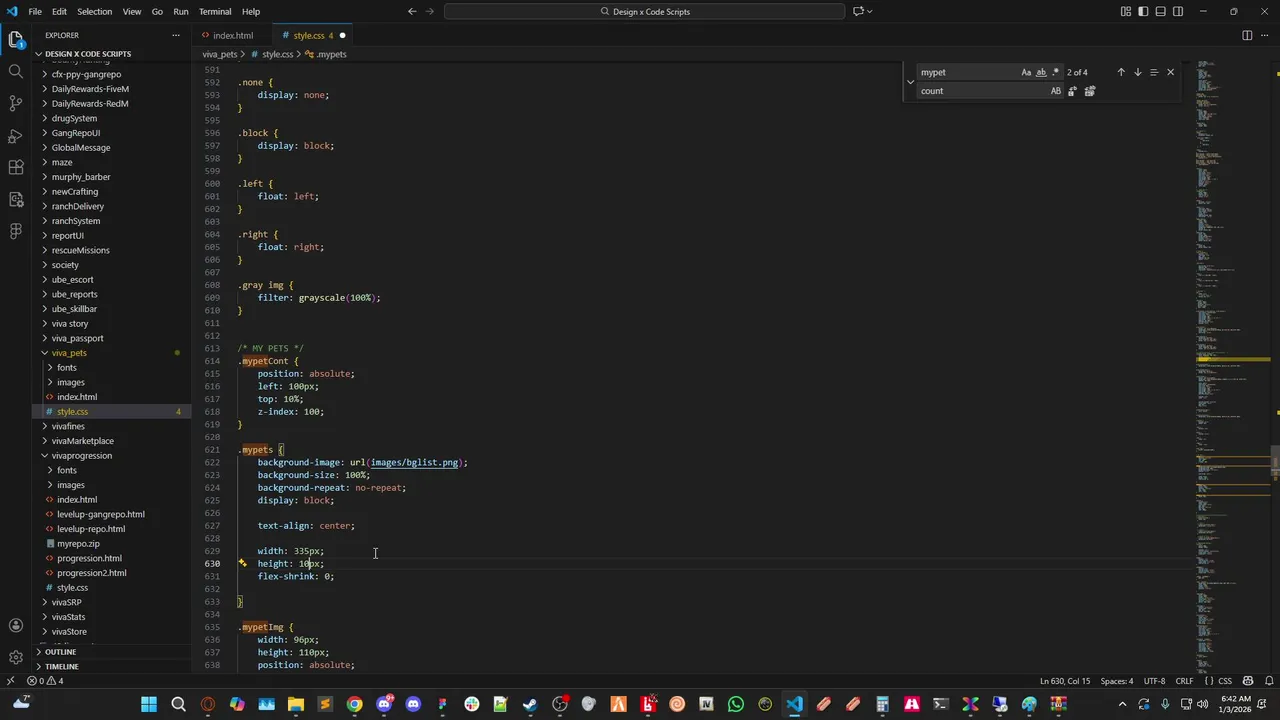The image size is (1280, 720).
Task: Toggle Preserve Case in replace box
Action: click(1055, 91)
